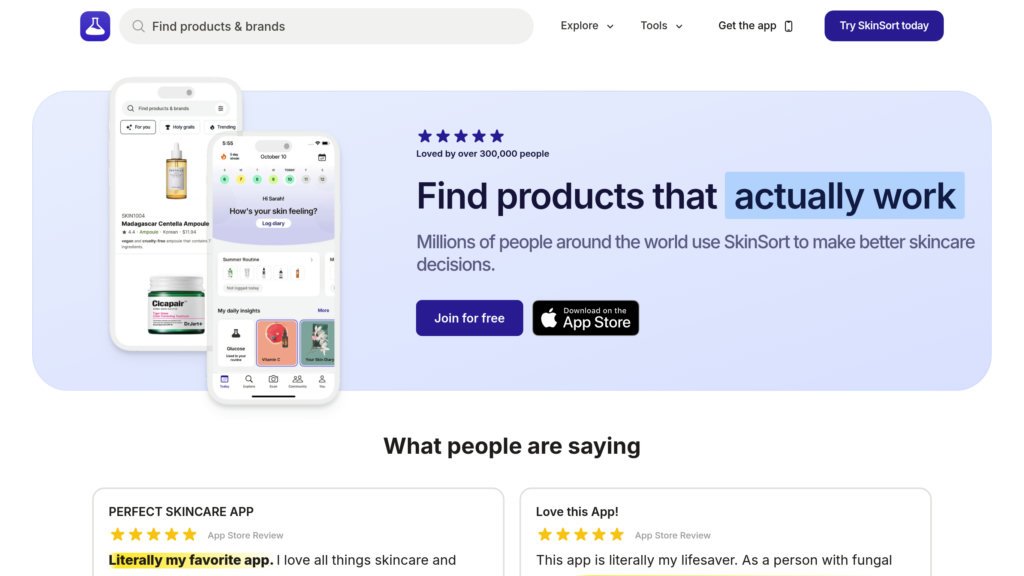Click the Try SkinSort today button
1024x576 pixels.
[x=883, y=26]
